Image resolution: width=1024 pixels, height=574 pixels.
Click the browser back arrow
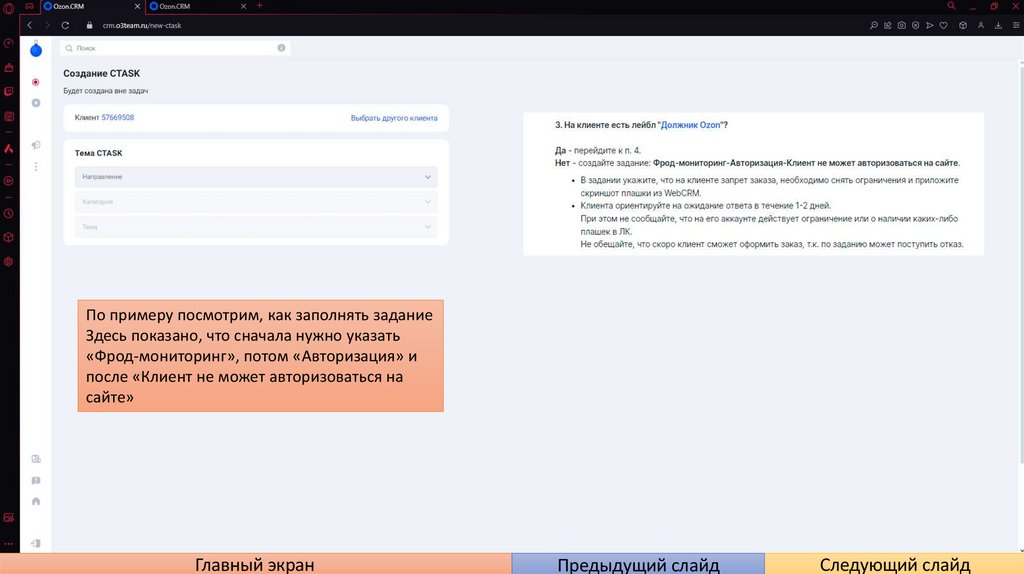coord(29,25)
